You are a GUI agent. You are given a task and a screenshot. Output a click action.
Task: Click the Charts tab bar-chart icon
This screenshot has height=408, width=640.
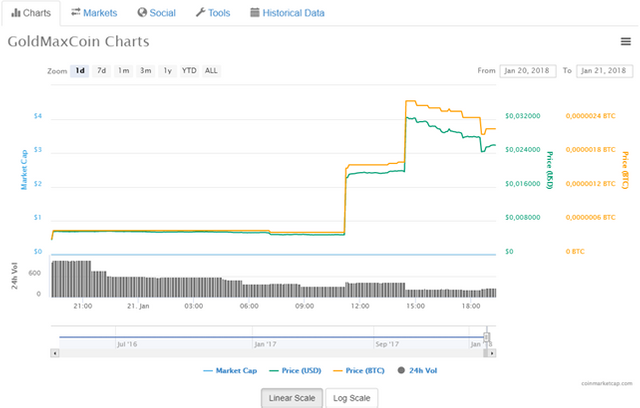tap(16, 13)
